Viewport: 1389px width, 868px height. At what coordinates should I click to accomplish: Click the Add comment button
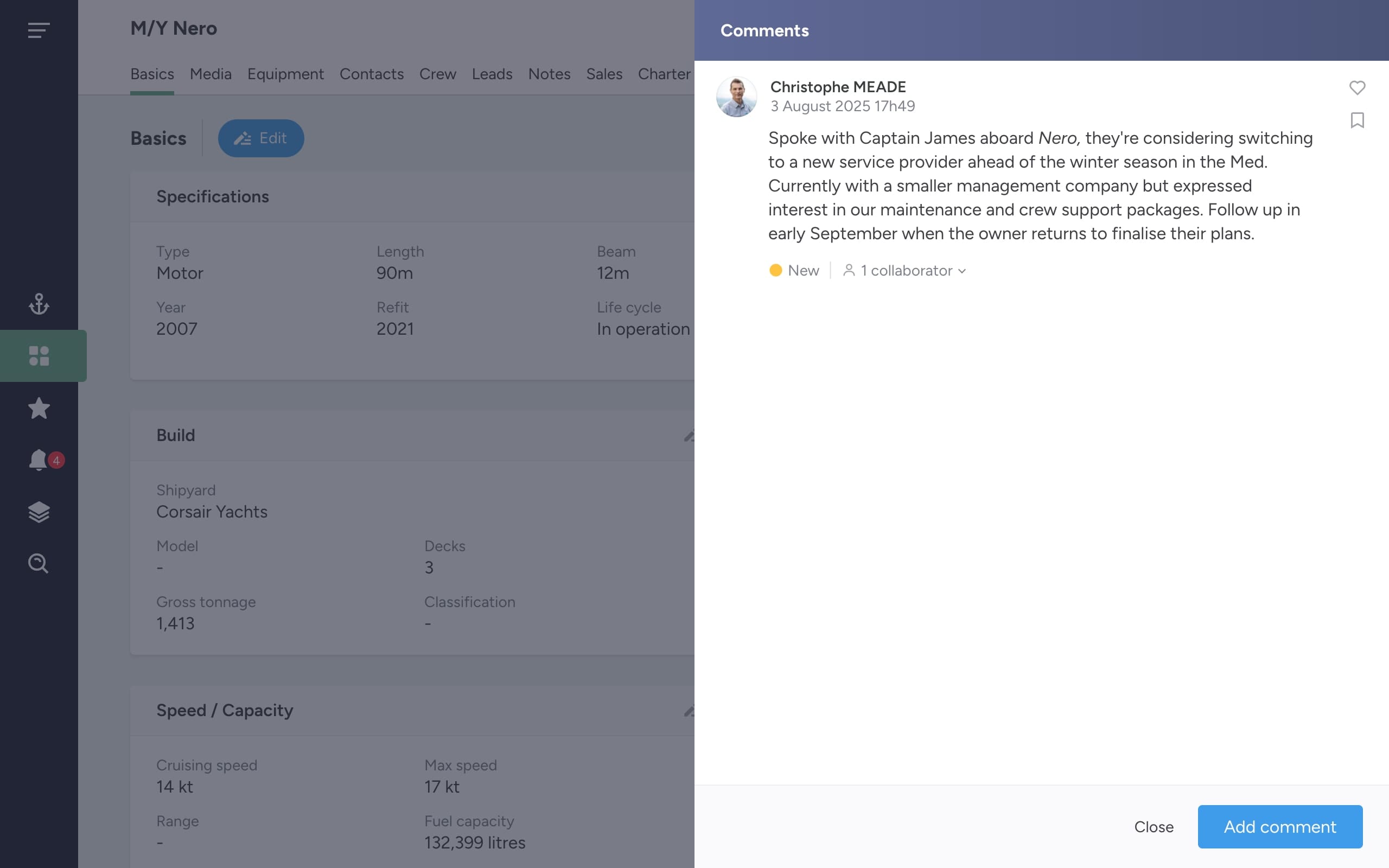coord(1280,826)
